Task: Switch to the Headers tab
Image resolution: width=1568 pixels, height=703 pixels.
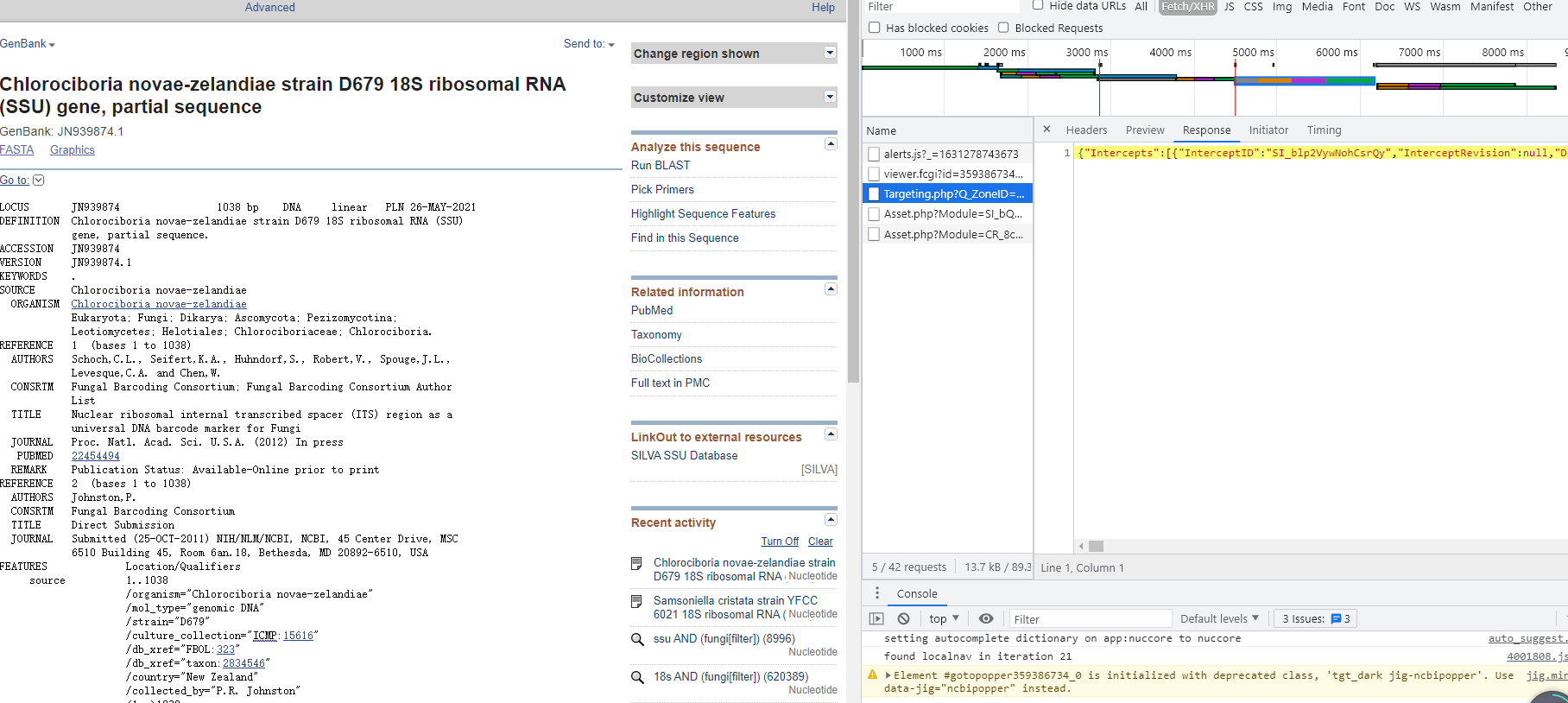Action: click(x=1086, y=130)
